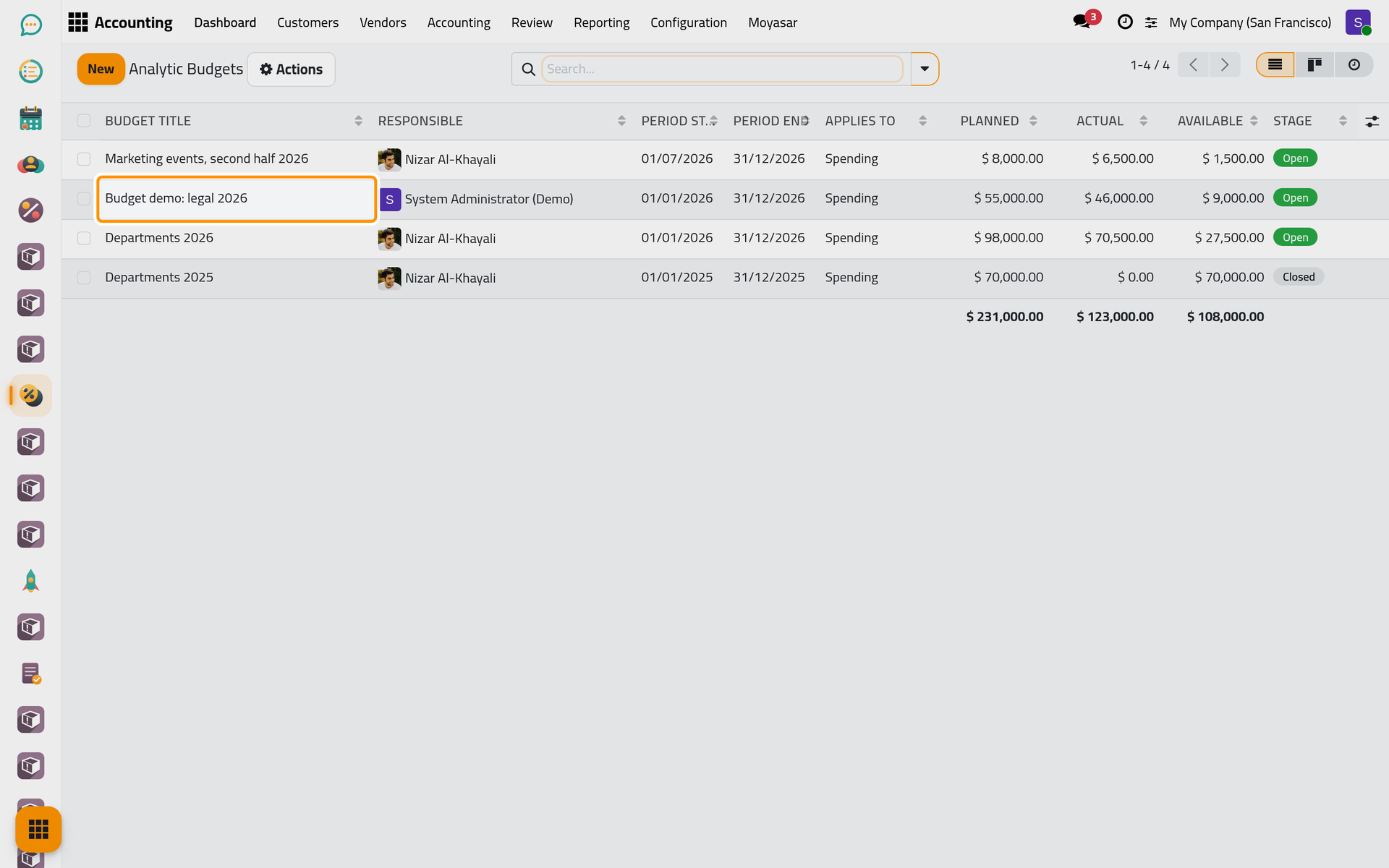The width and height of the screenshot is (1389, 868).
Task: Create a New analytic budget
Action: coord(101,69)
